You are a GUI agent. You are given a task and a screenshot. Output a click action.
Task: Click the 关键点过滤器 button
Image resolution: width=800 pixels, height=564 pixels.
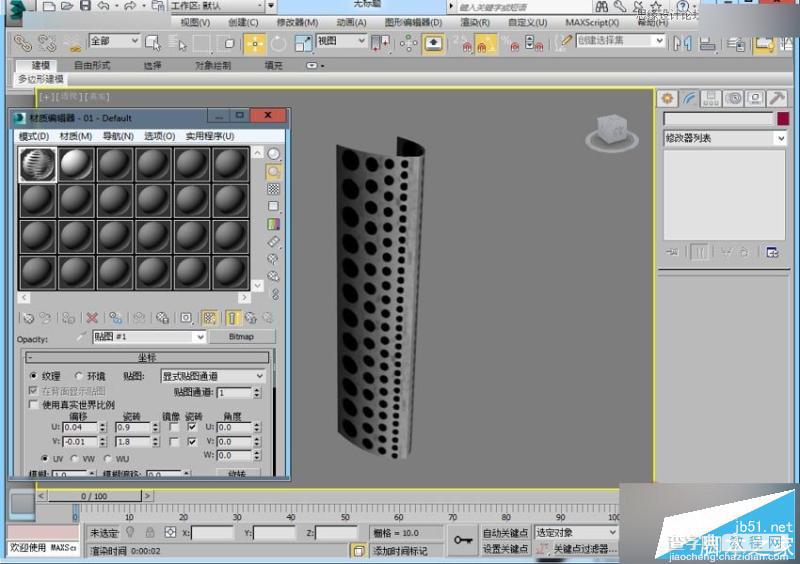585,549
